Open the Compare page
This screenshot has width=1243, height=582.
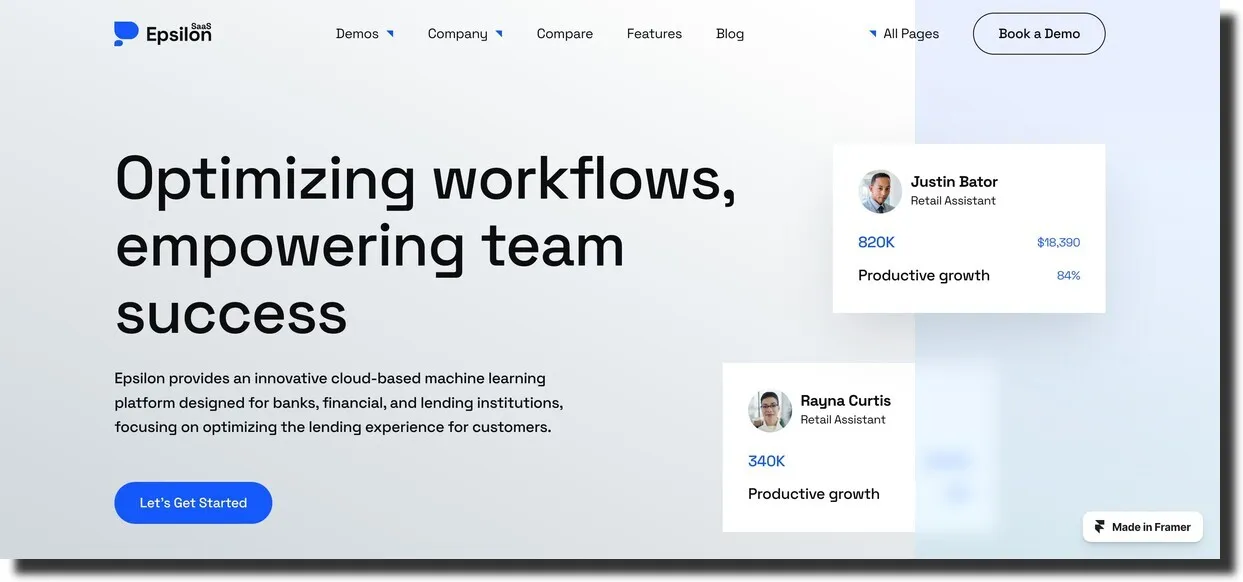coord(565,34)
